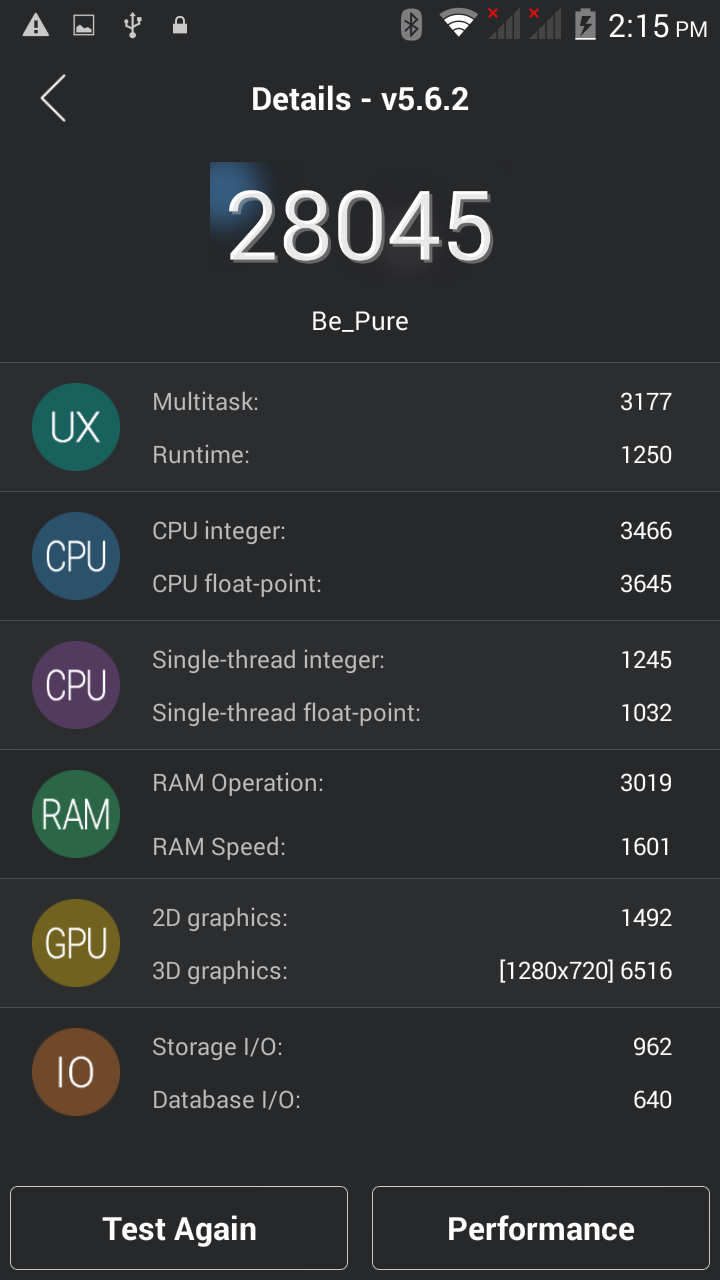Click the olive GPU category icon
This screenshot has width=720, height=1280.
(76, 943)
